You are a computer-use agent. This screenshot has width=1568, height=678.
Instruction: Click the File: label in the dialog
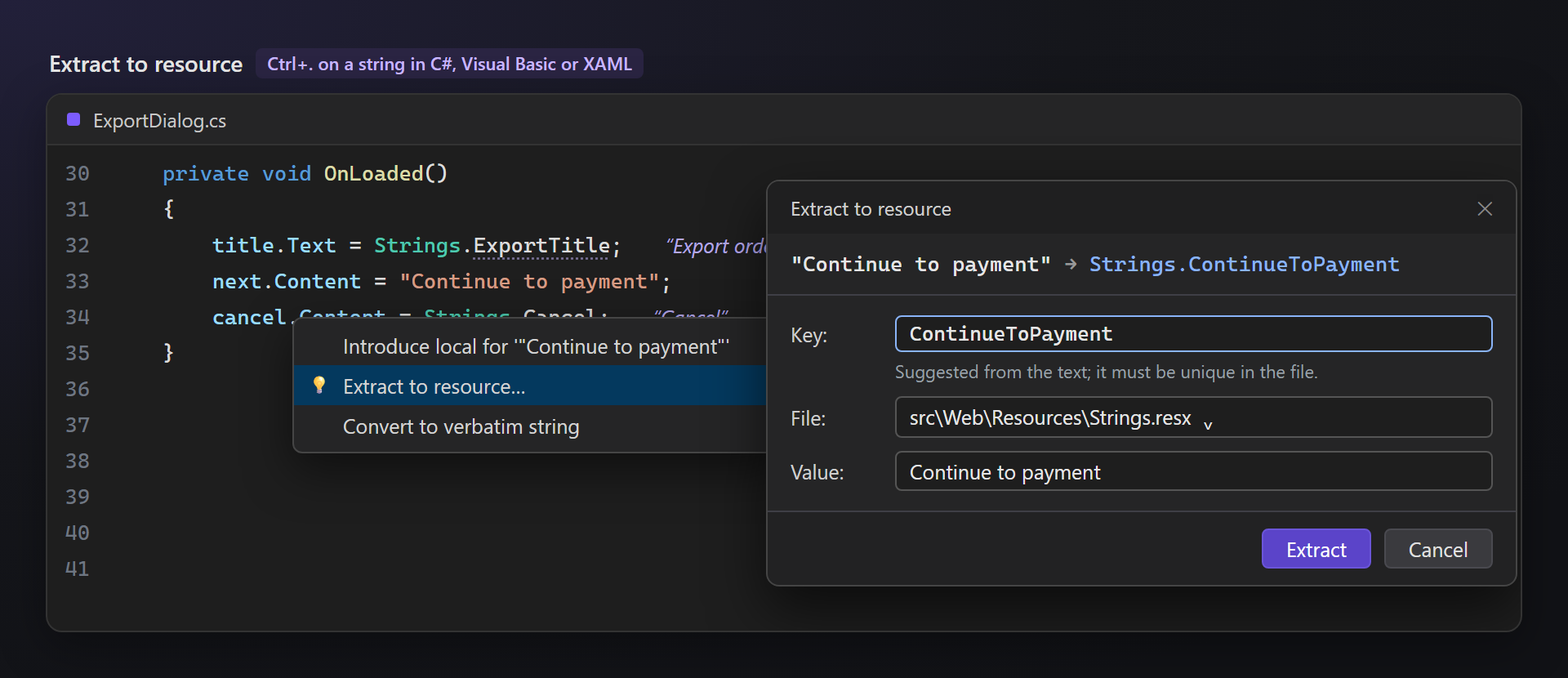pyautogui.click(x=808, y=419)
